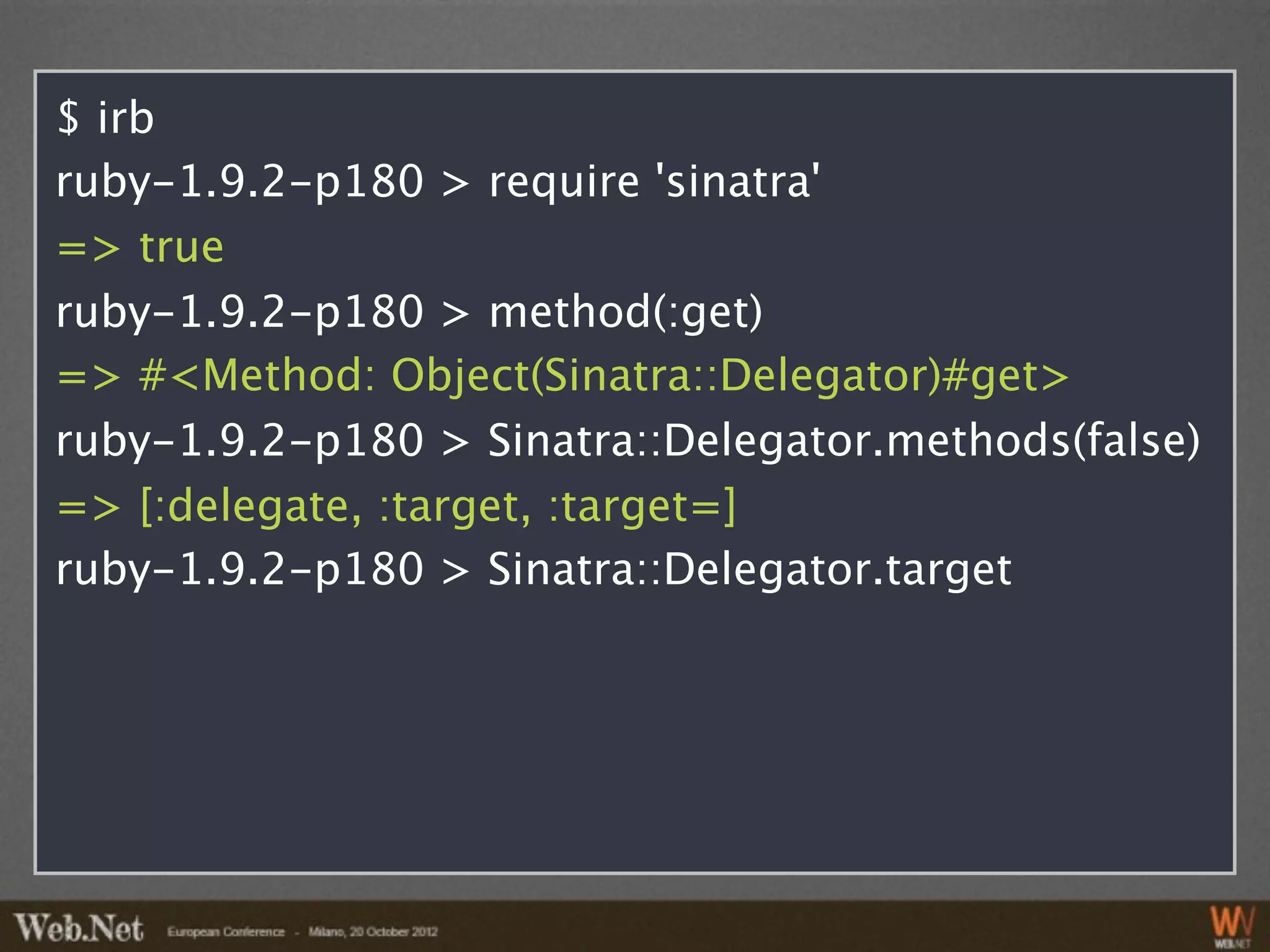Select the Sinatra::Delegator.target line
This screenshot has width=1270, height=952.
pos(534,570)
